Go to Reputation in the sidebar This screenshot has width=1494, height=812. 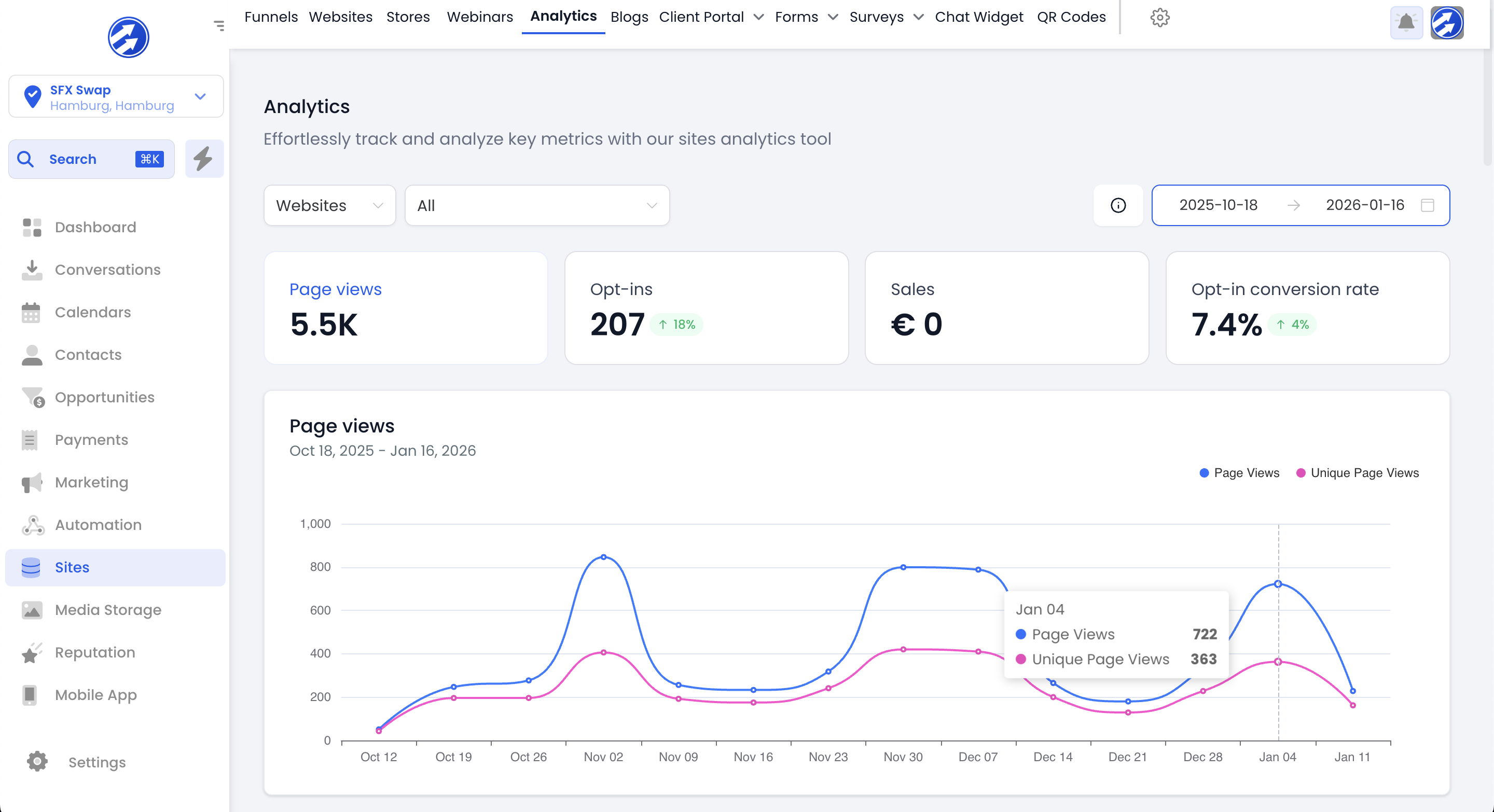94,652
